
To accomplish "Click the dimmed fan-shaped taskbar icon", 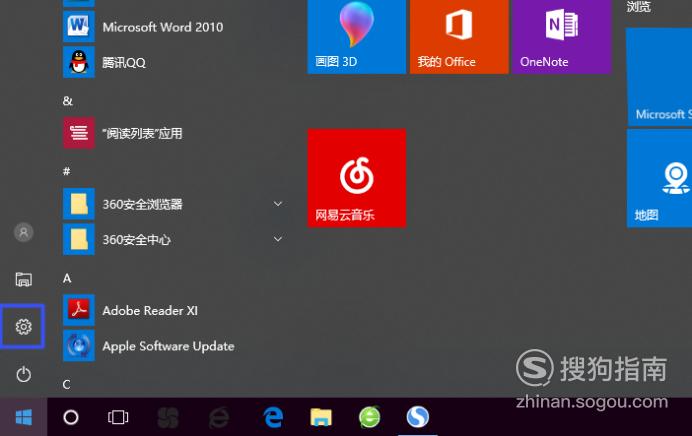I will pyautogui.click(x=168, y=417).
